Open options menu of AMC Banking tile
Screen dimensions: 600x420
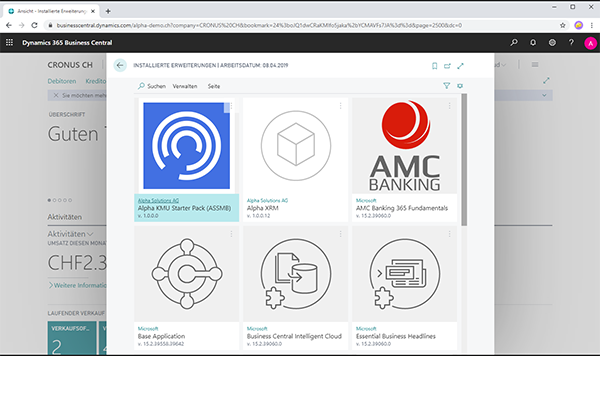[449, 105]
